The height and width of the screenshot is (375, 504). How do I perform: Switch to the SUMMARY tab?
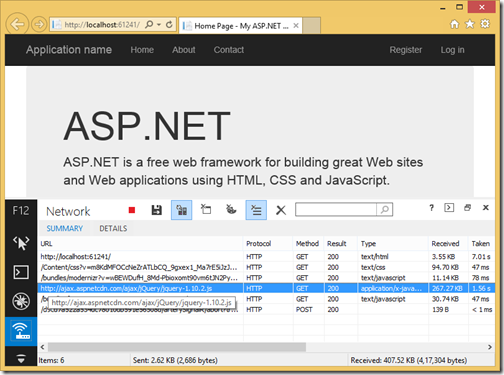click(x=65, y=229)
